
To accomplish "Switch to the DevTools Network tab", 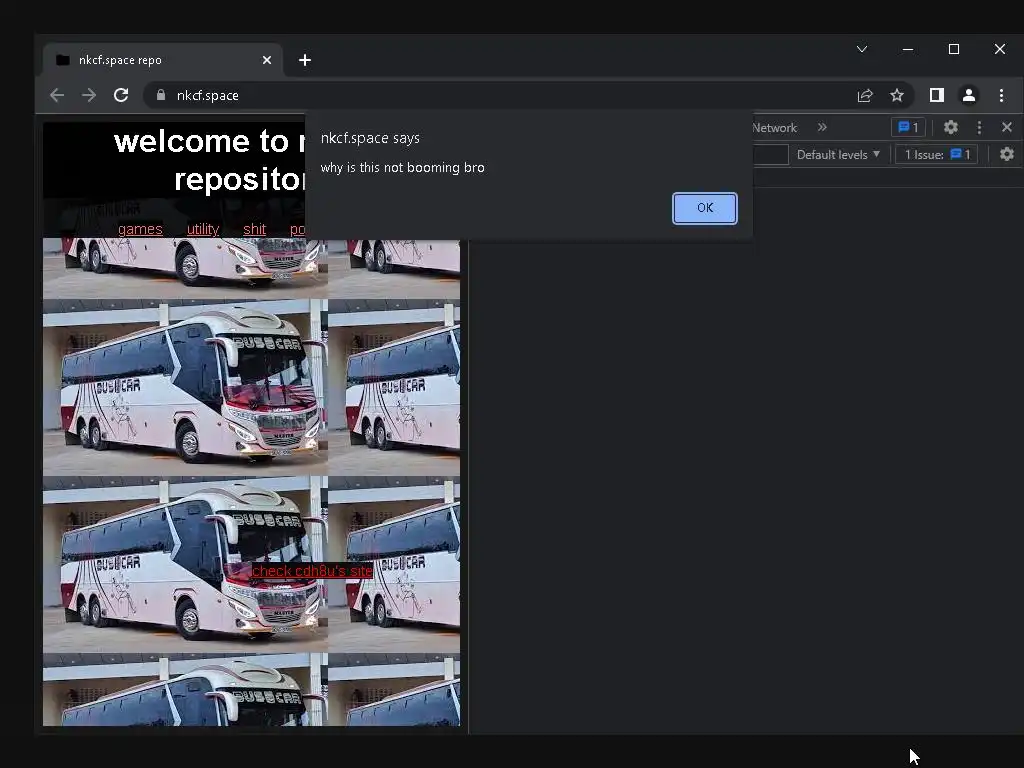I will [x=775, y=128].
